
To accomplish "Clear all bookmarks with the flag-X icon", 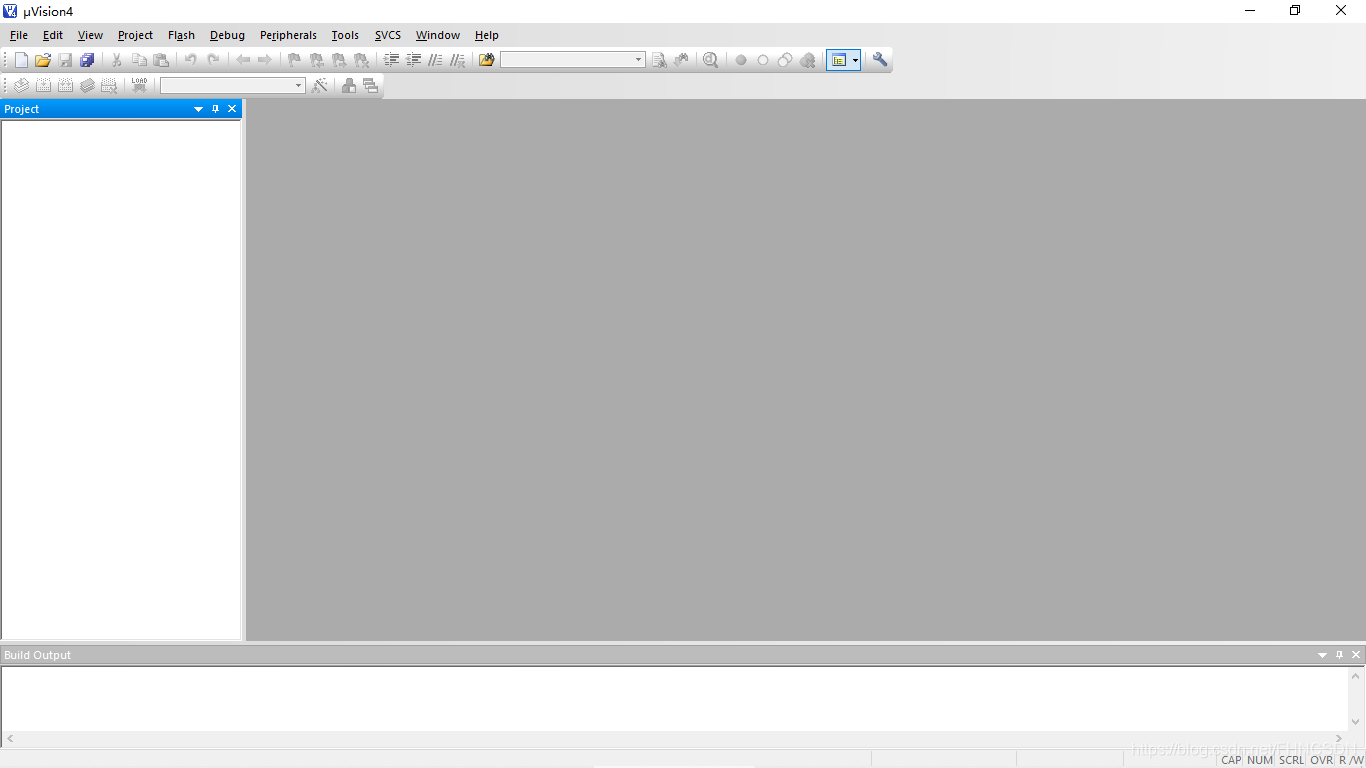I will pos(361,60).
